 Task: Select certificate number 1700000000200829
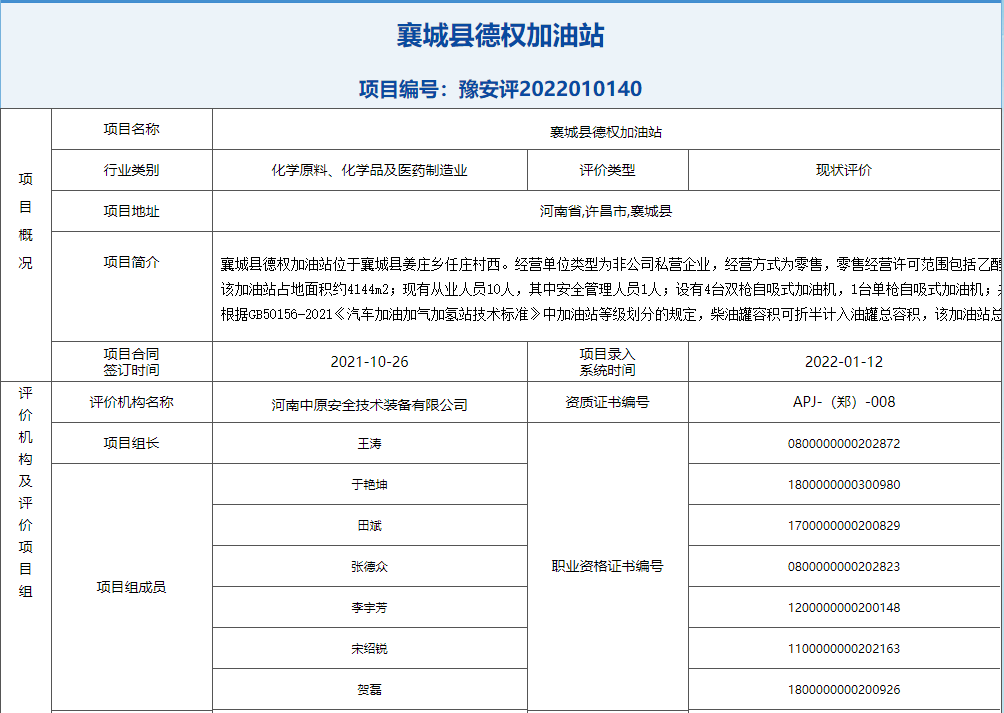tap(844, 525)
